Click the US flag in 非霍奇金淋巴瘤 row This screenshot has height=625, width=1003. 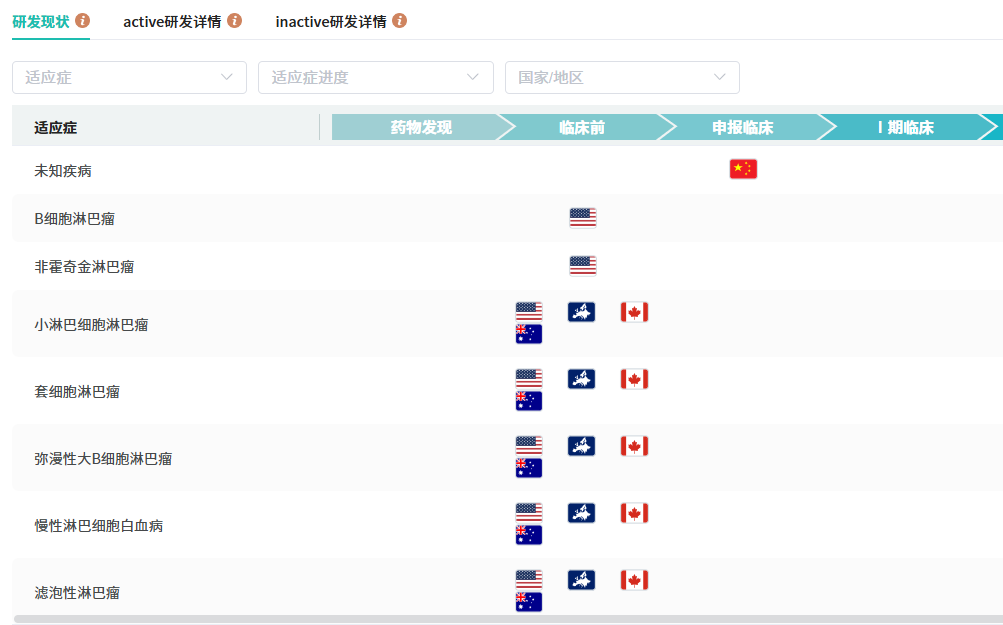click(x=583, y=265)
